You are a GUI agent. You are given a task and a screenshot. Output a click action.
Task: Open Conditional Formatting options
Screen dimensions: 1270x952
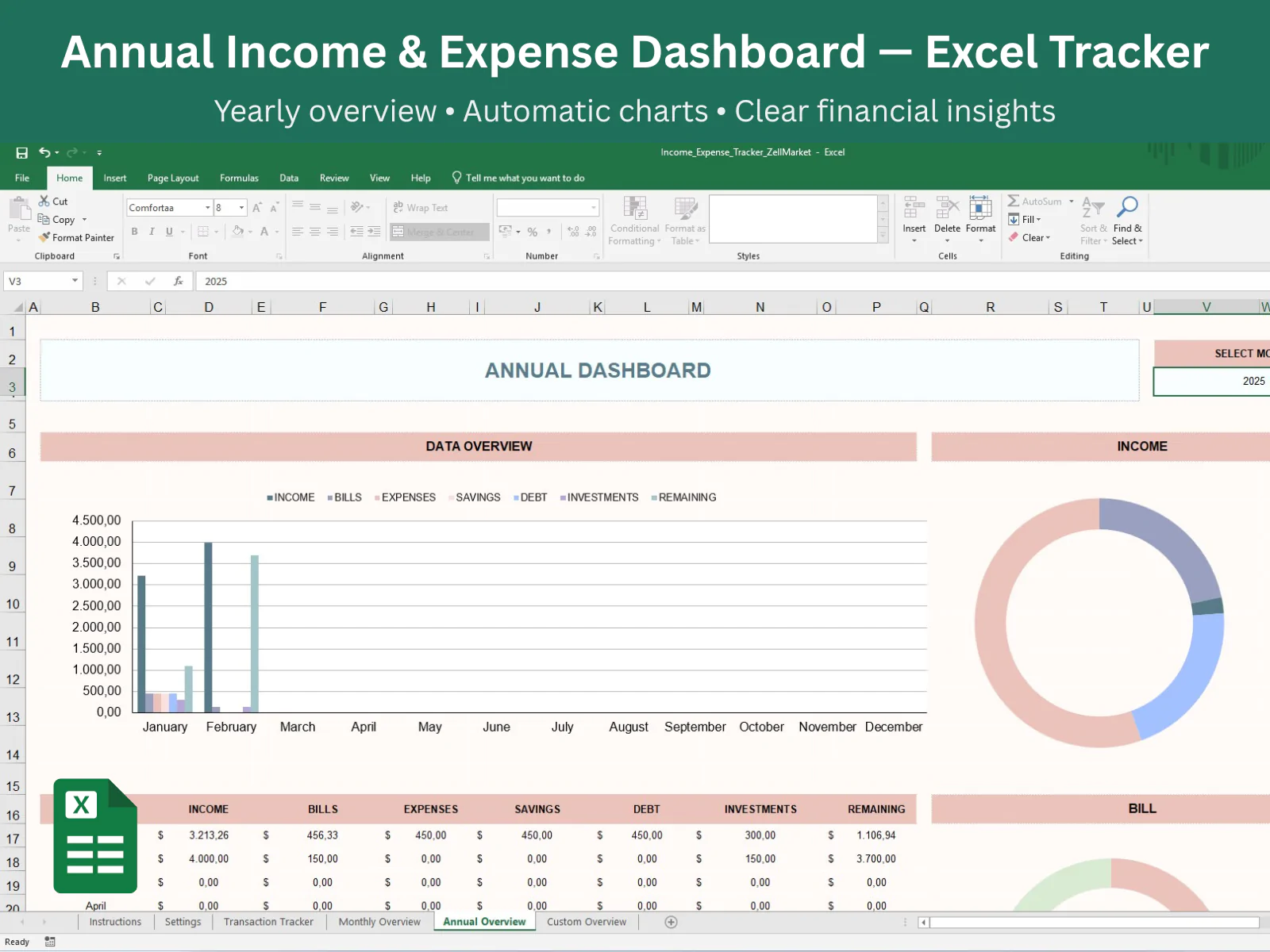pyautogui.click(x=634, y=221)
